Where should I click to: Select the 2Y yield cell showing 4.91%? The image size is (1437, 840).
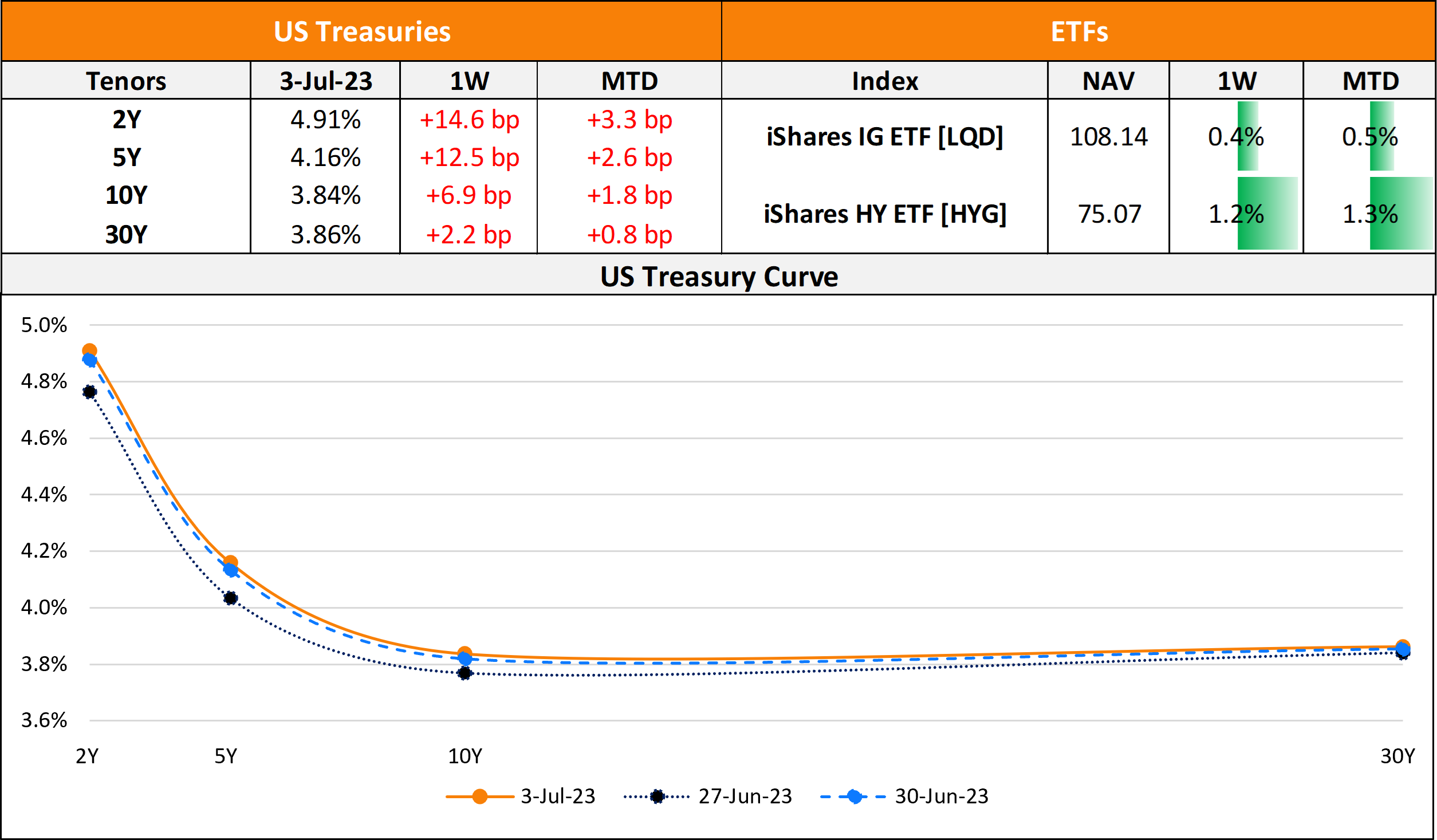coord(325,120)
